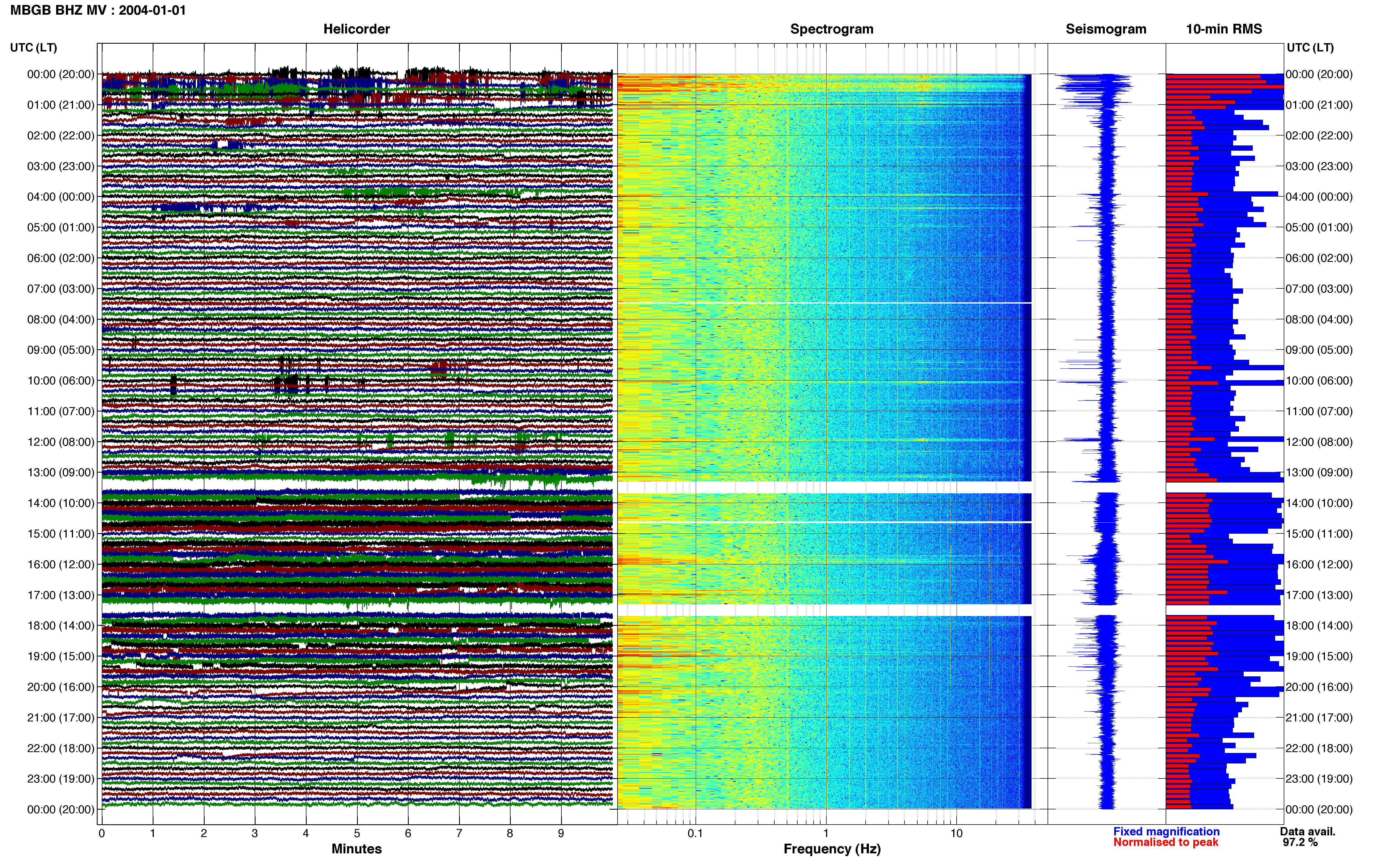
Task: Click the 'Data avail.' label
Action: pyautogui.click(x=1308, y=831)
